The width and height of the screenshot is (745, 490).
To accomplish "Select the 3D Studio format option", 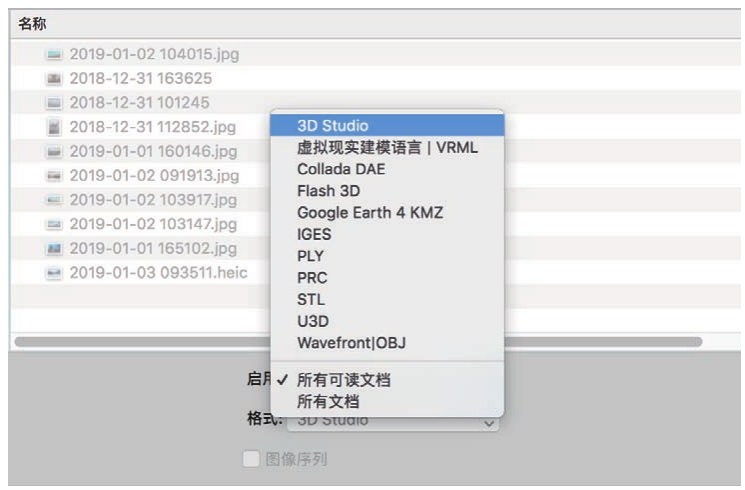I will pos(387,125).
